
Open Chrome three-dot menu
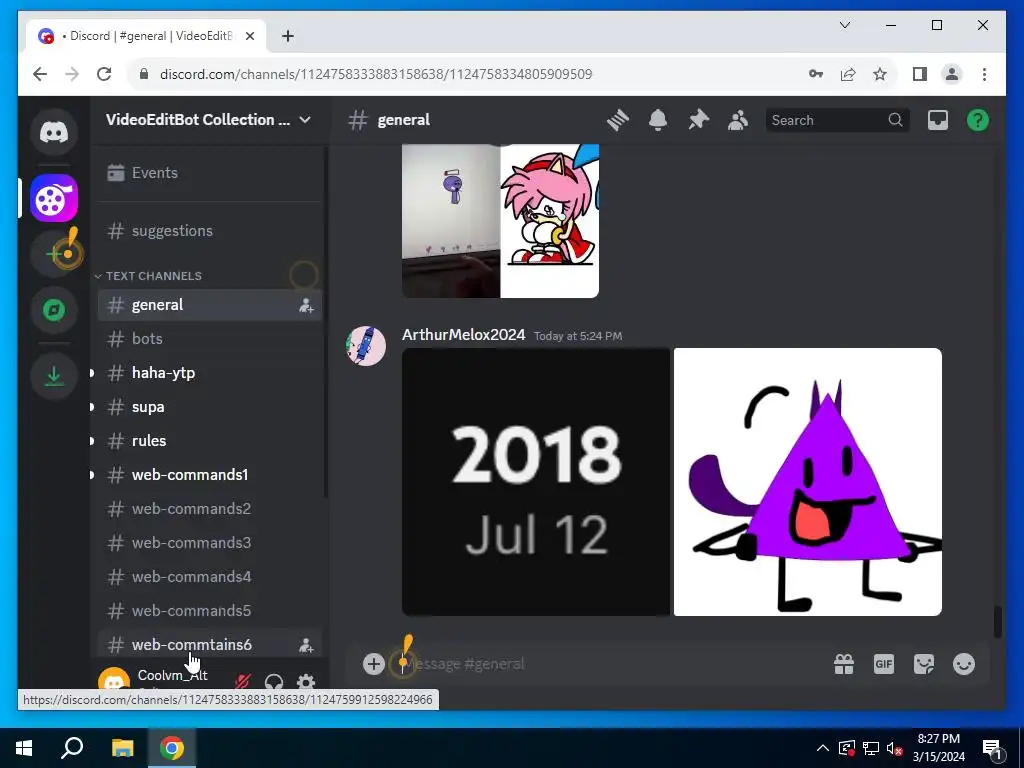tap(984, 74)
